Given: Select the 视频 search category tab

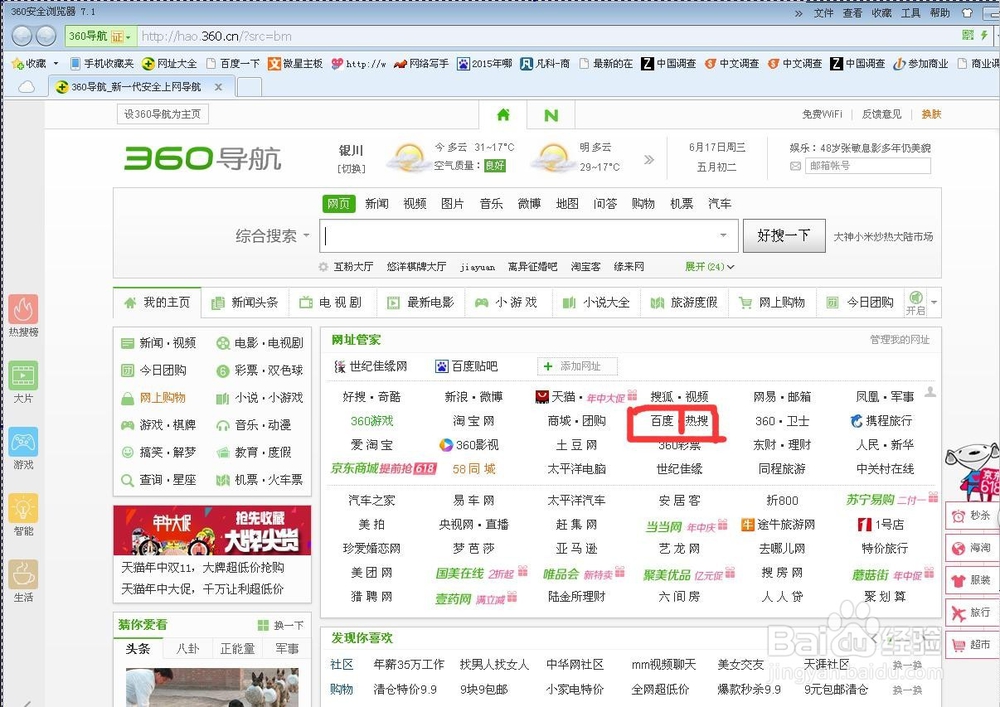Looking at the screenshot, I should 415,203.
